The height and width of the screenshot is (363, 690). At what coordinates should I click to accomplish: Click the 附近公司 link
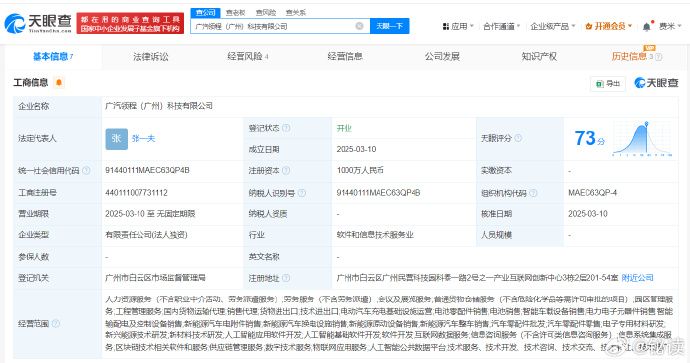click(637, 278)
